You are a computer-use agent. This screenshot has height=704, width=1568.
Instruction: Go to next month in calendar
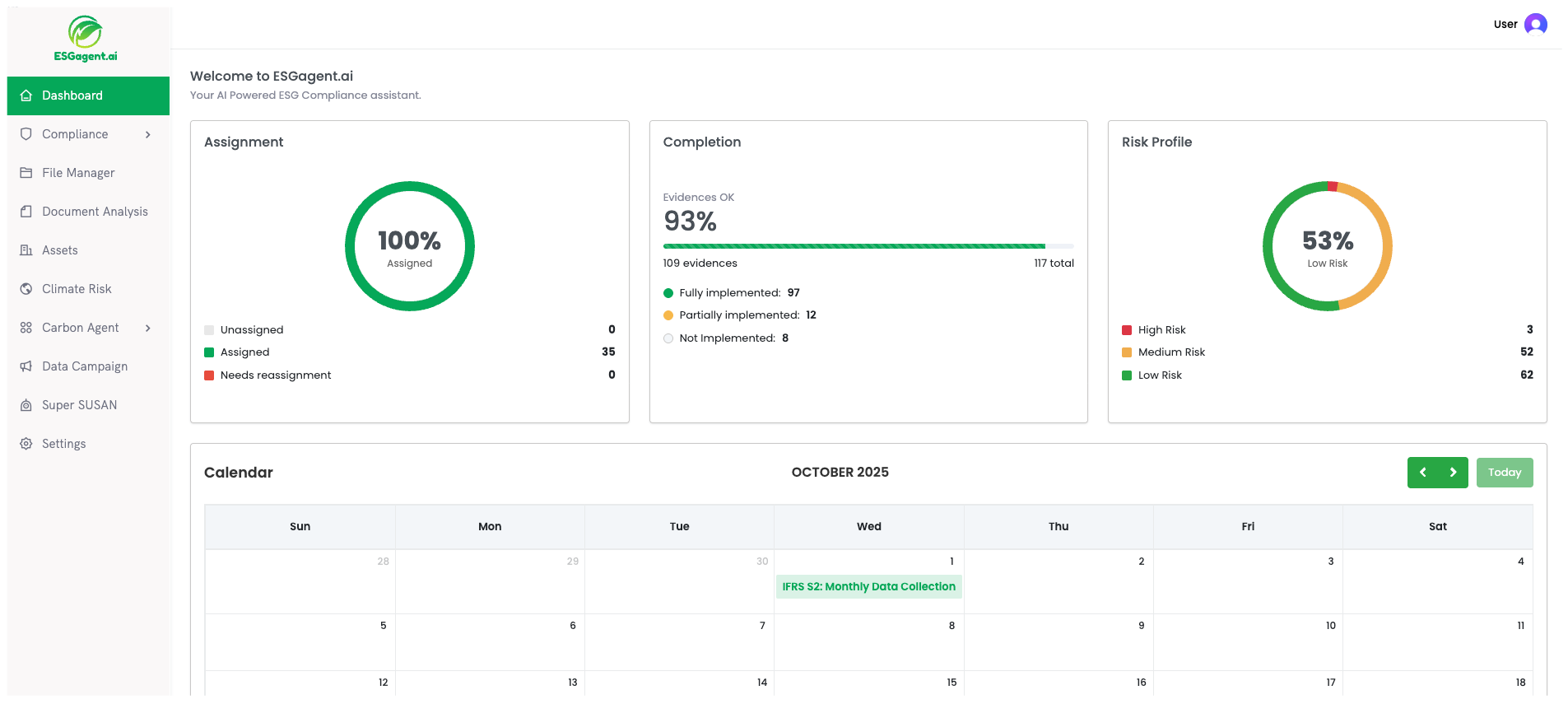point(1453,473)
